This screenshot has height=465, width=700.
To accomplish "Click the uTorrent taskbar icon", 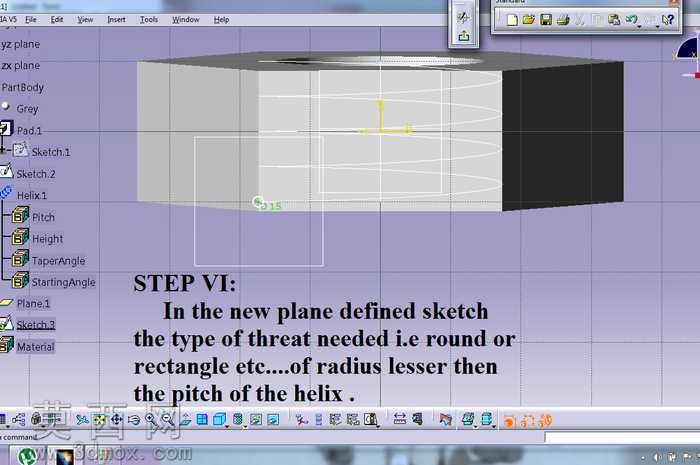I will [x=27, y=456].
